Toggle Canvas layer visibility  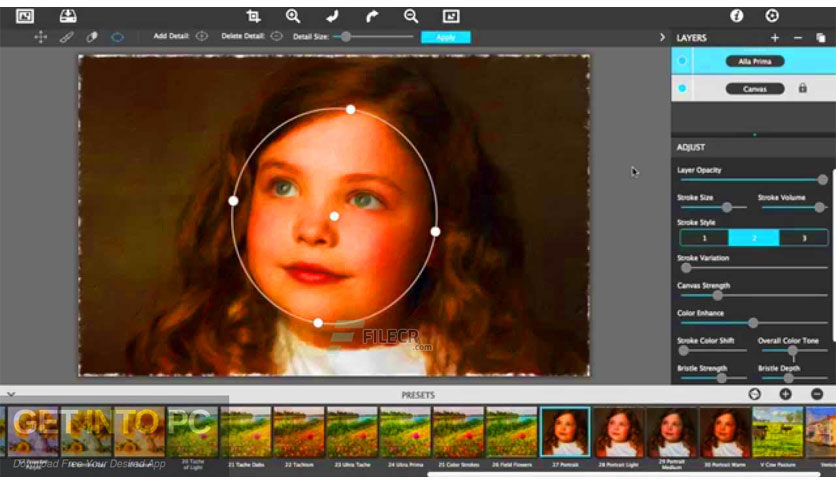coord(682,88)
